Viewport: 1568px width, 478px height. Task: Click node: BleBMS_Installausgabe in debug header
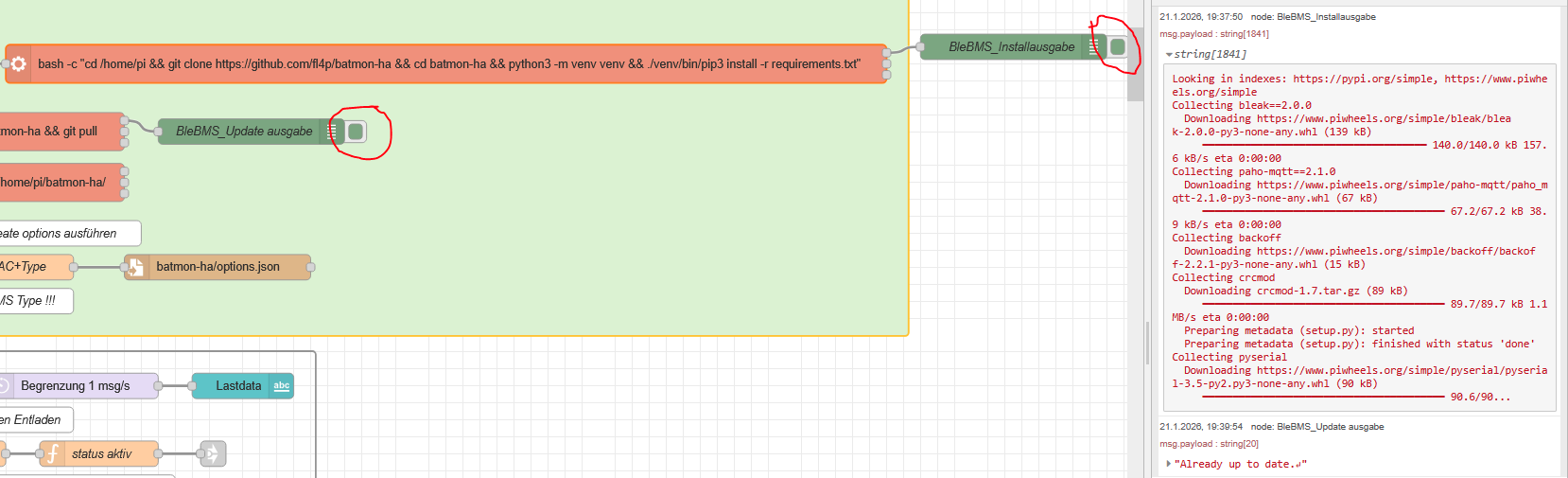tap(1313, 17)
